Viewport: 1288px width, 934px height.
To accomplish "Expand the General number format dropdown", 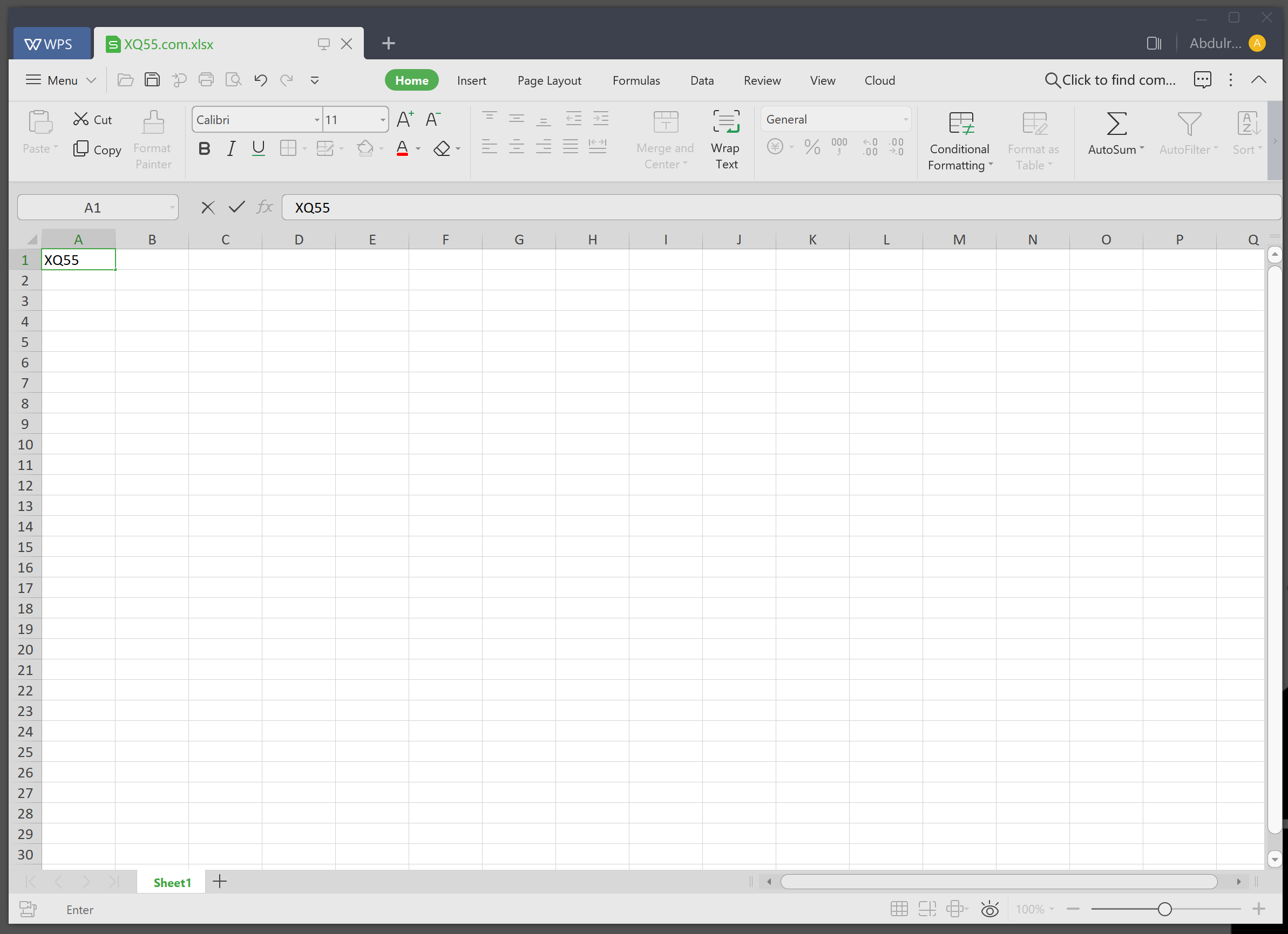I will 905,120.
